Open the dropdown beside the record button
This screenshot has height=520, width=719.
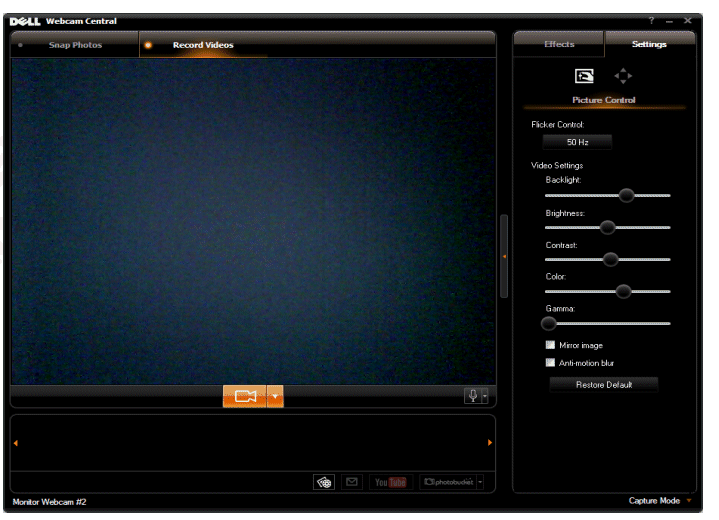point(275,396)
